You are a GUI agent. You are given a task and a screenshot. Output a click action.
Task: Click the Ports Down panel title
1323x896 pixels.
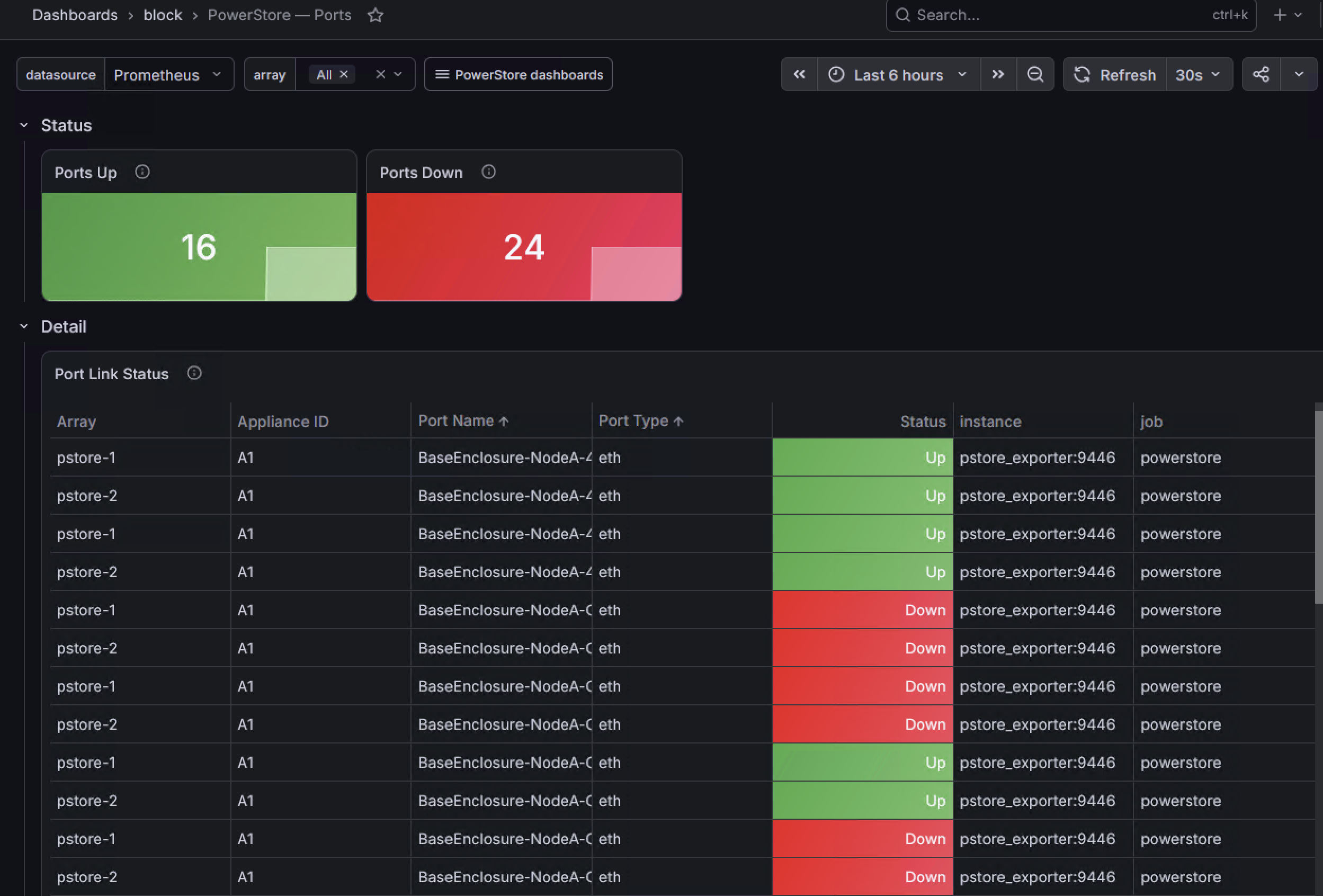421,173
